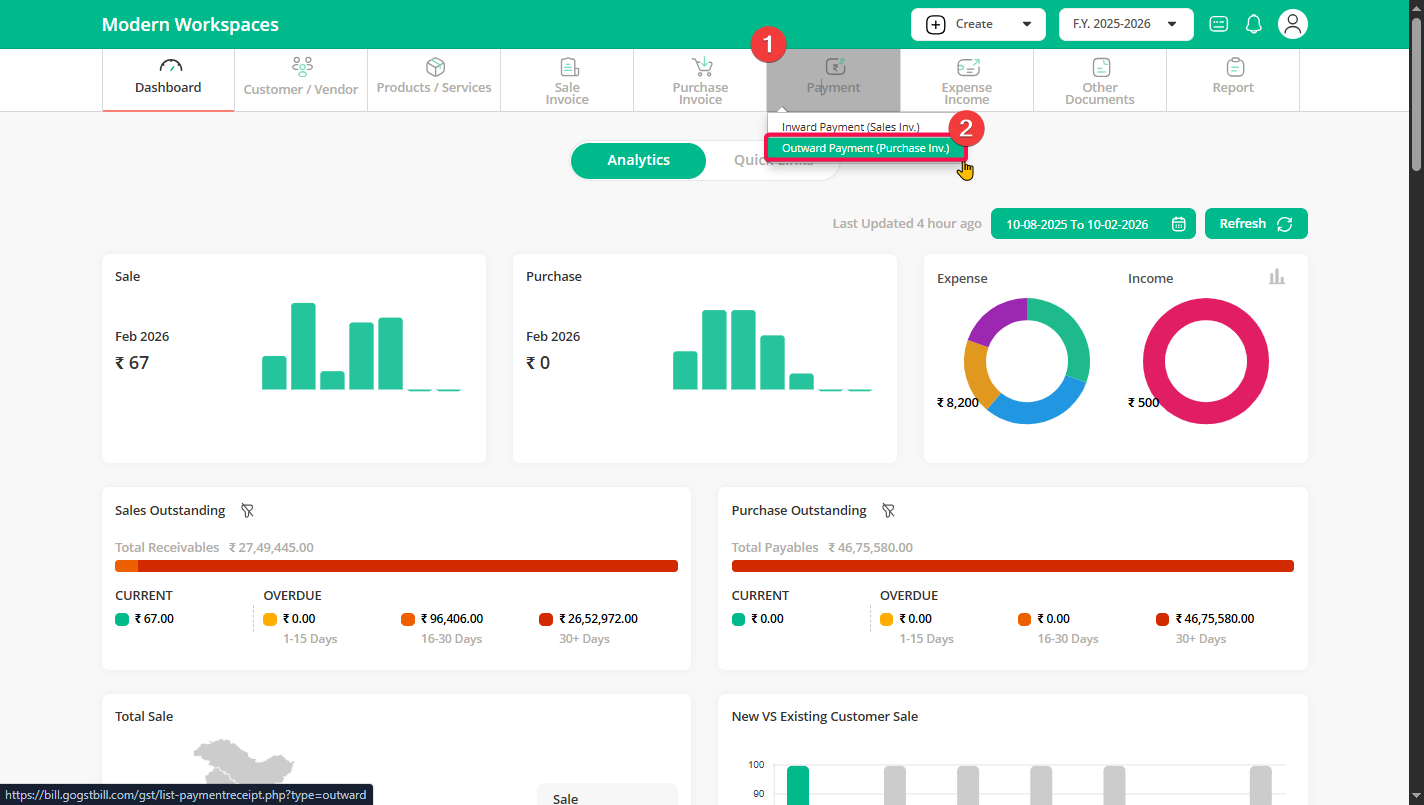
Task: Click the bar chart icon in Income card
Action: click(1276, 277)
